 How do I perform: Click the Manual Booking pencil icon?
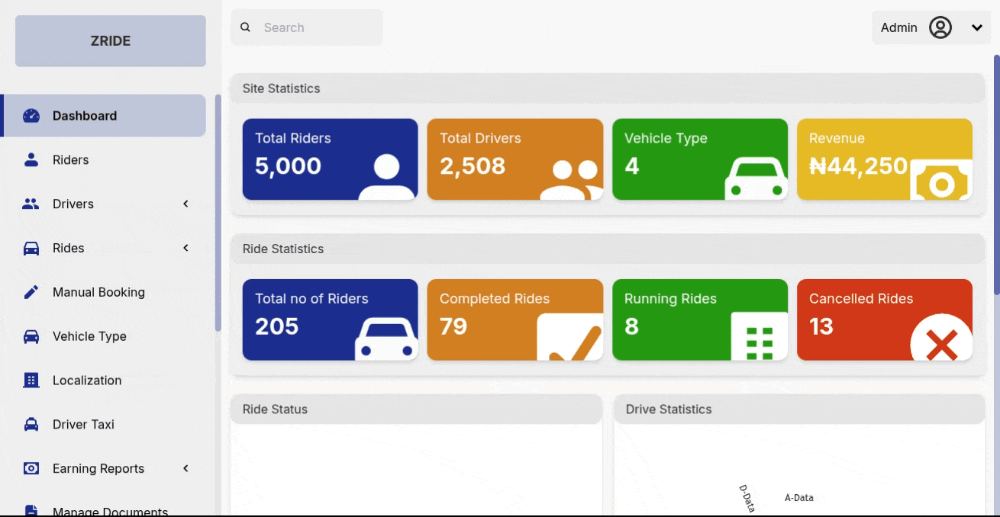(x=31, y=292)
